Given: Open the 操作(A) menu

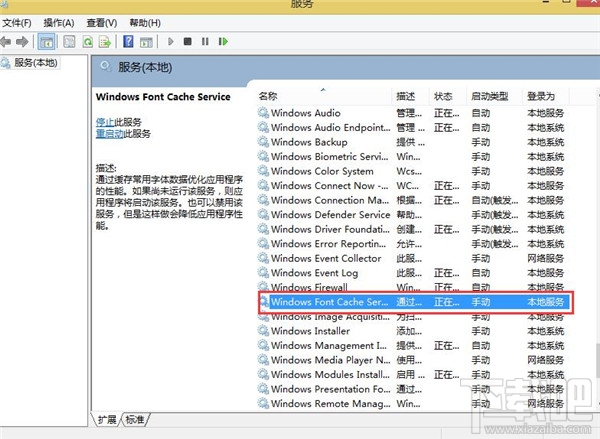Looking at the screenshot, I should 59,22.
